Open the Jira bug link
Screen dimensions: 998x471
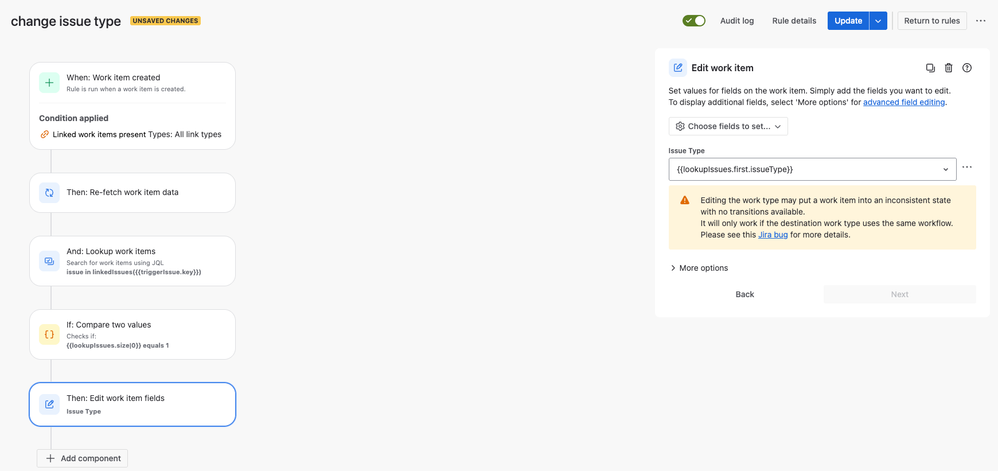coord(773,235)
